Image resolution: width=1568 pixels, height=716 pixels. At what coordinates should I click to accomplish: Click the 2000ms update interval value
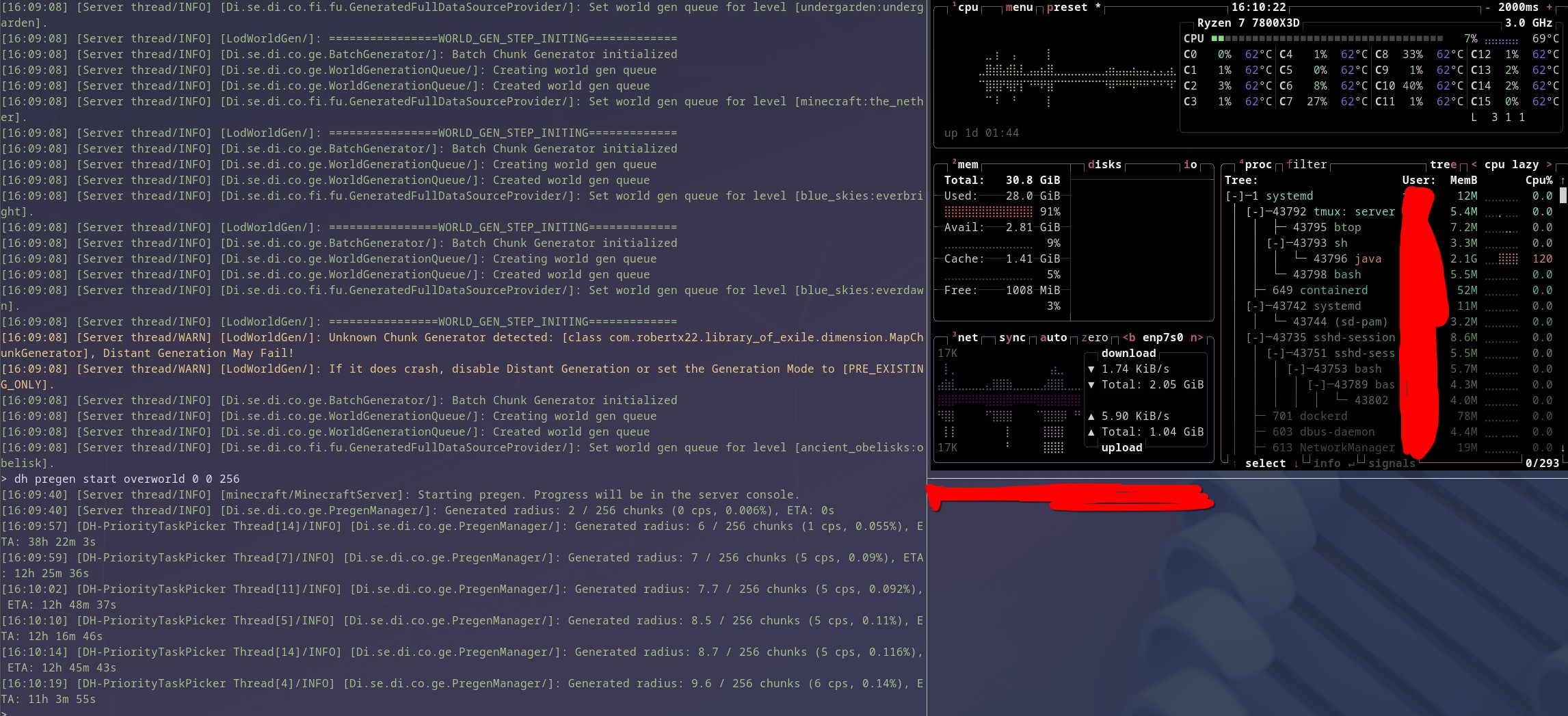[1518, 7]
